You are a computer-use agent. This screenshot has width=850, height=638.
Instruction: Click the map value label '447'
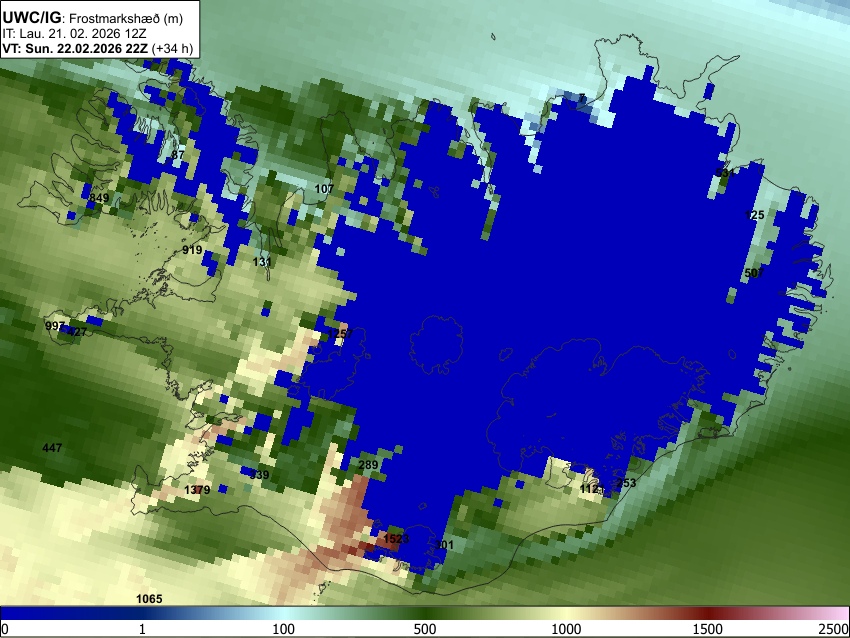[x=52, y=448]
